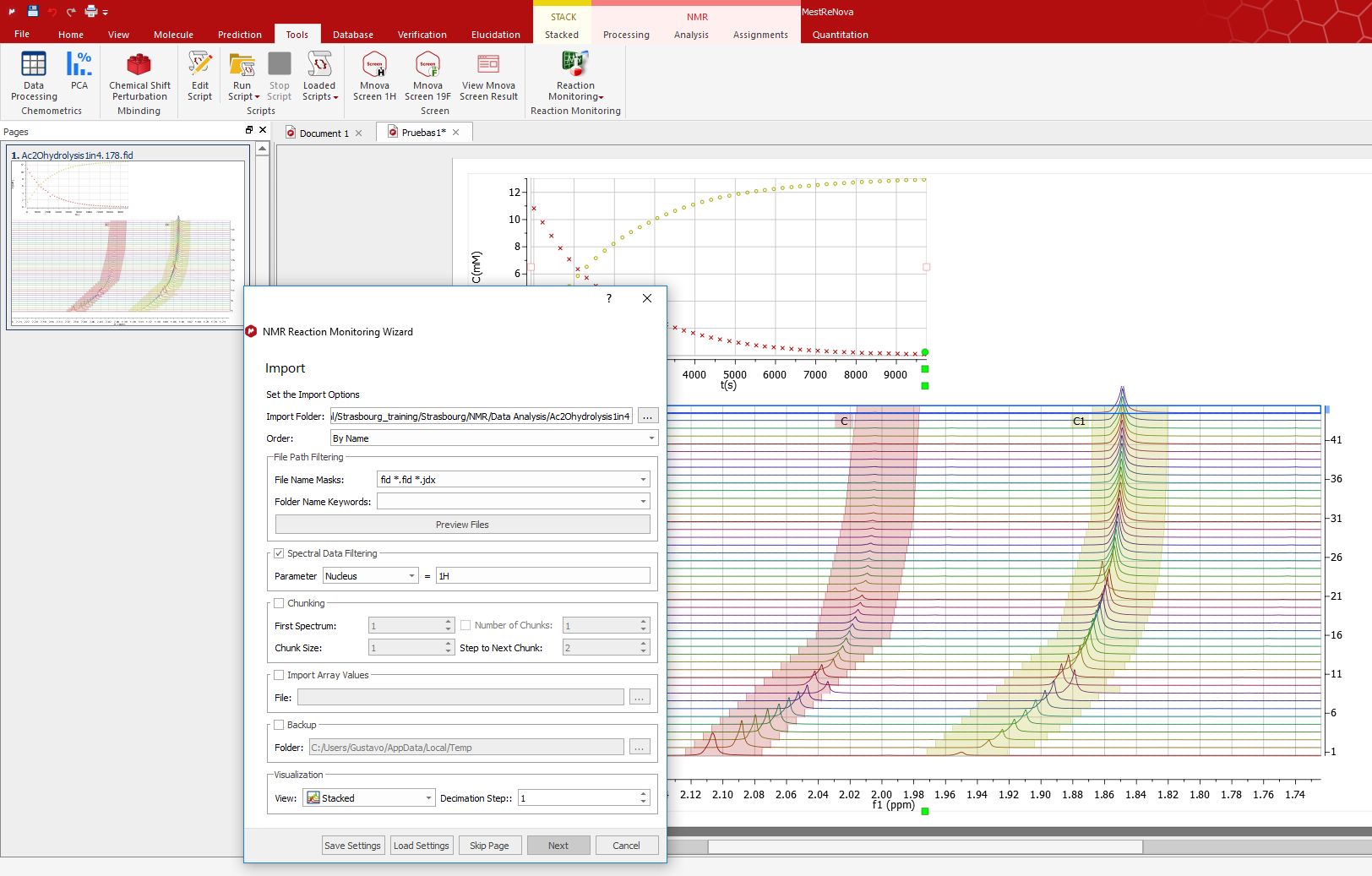This screenshot has height=876, width=1372.
Task: Select the Ac2Ohydrolysis page thumbnail
Action: 128,238
